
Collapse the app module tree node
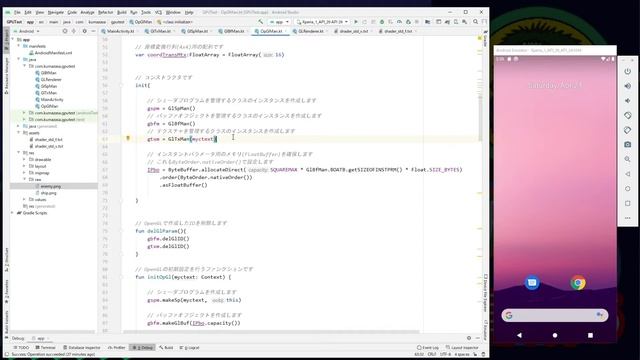click(13, 40)
